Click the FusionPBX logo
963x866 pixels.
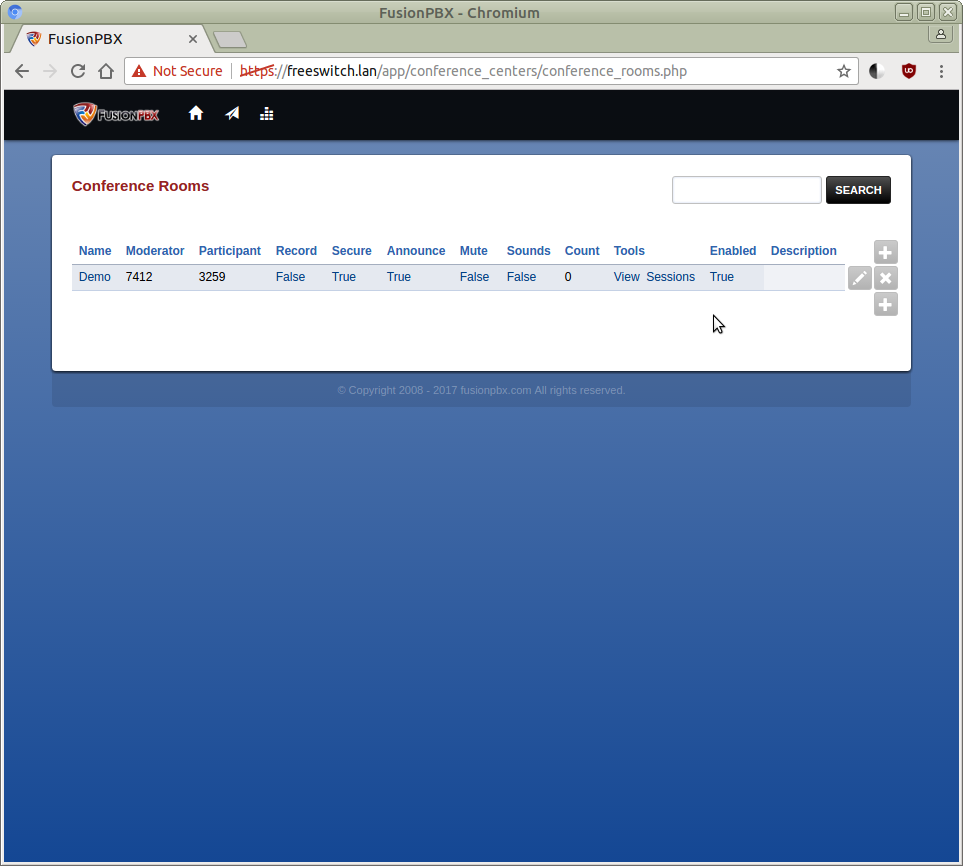tap(116, 114)
